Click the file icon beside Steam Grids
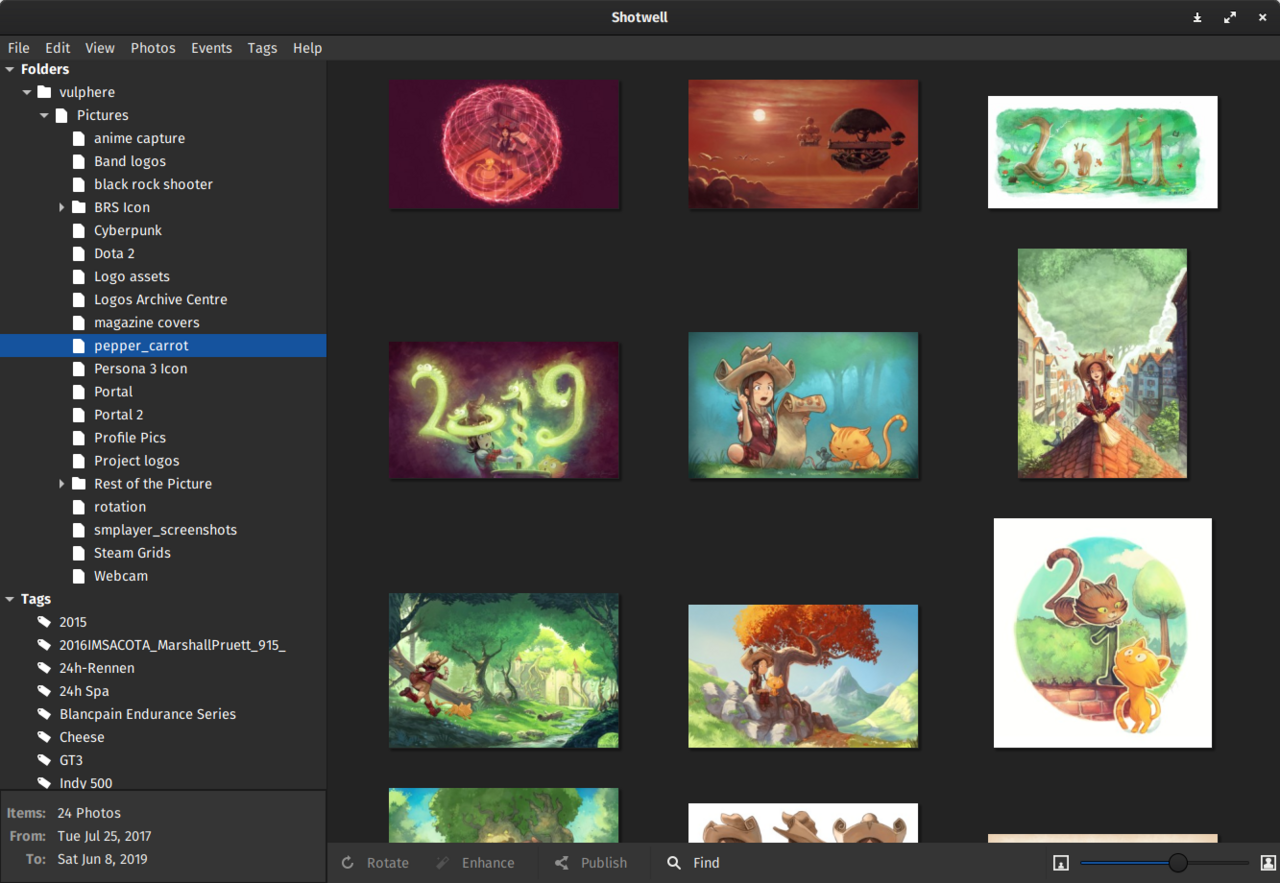Viewport: 1280px width, 883px height. 79,553
